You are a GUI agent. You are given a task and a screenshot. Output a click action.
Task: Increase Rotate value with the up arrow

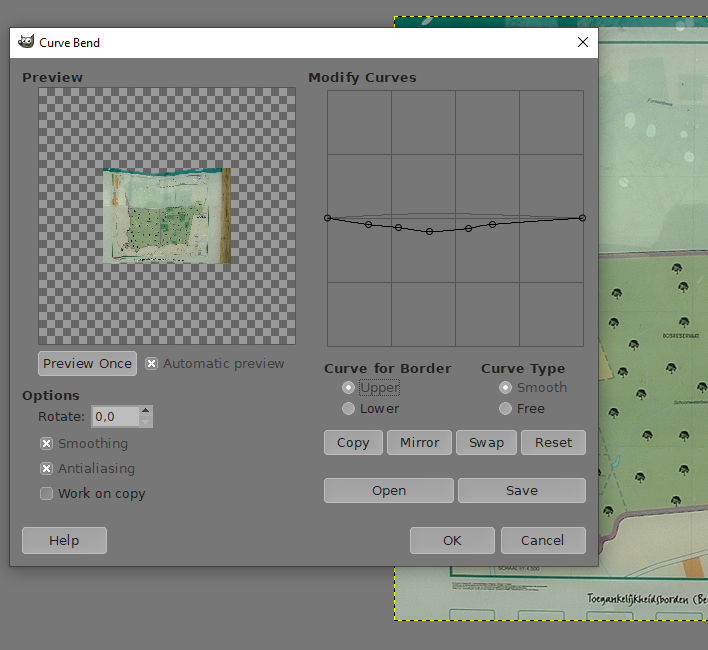pyautogui.click(x=146, y=411)
